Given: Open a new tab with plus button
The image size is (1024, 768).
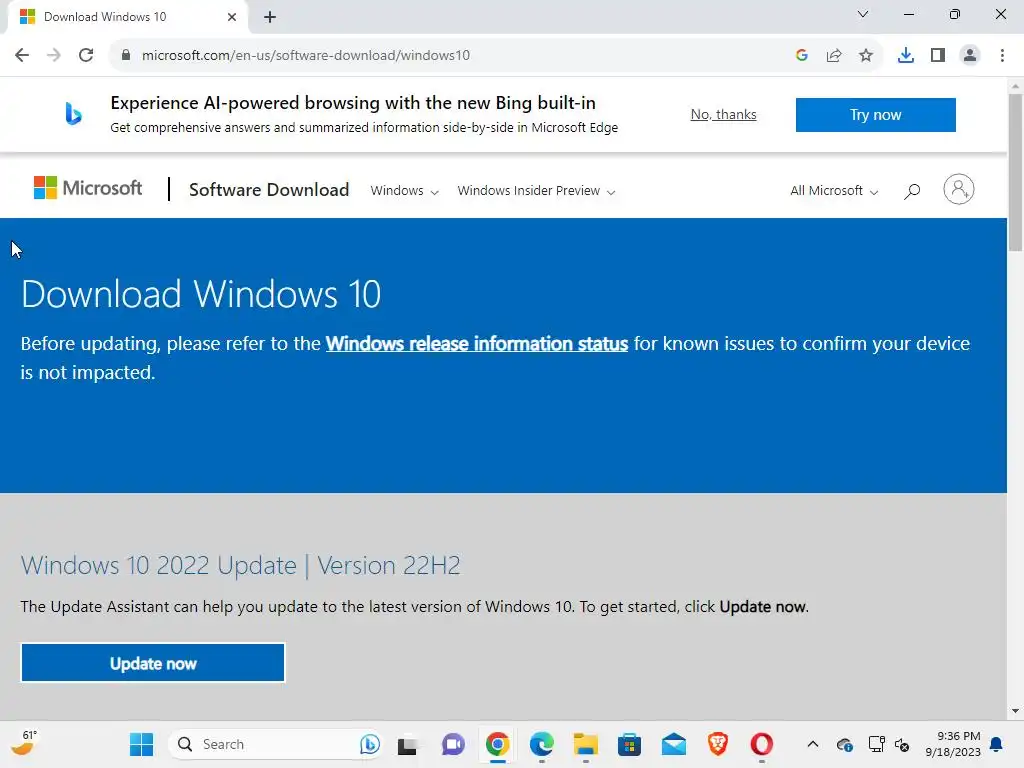Looking at the screenshot, I should pos(270,17).
